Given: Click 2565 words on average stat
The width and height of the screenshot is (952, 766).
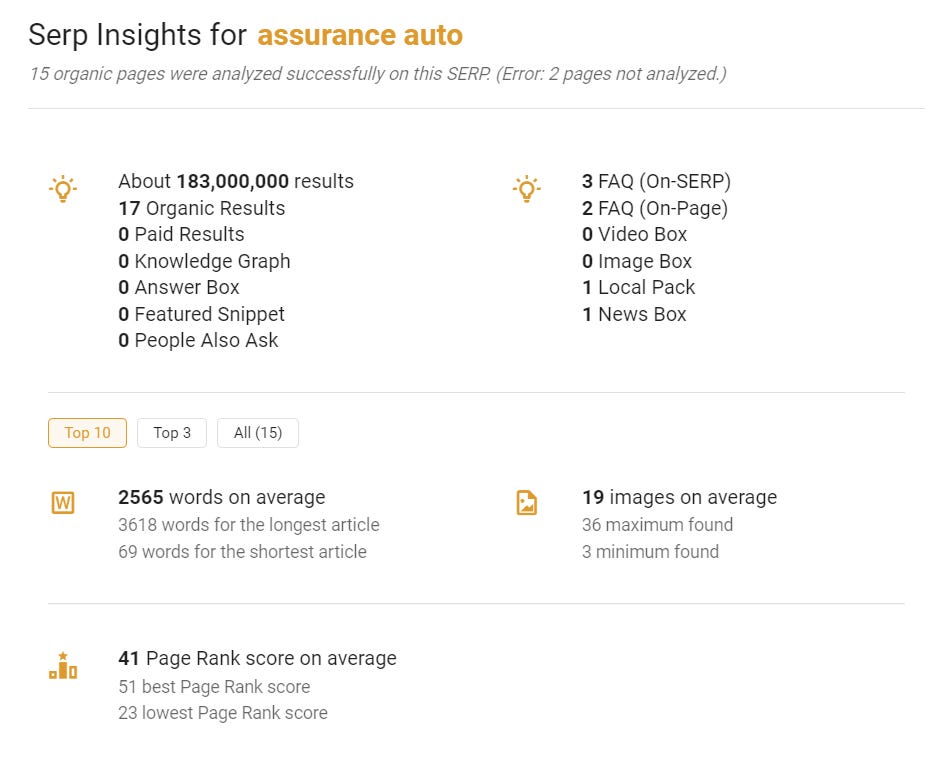Looking at the screenshot, I should click(x=222, y=497).
